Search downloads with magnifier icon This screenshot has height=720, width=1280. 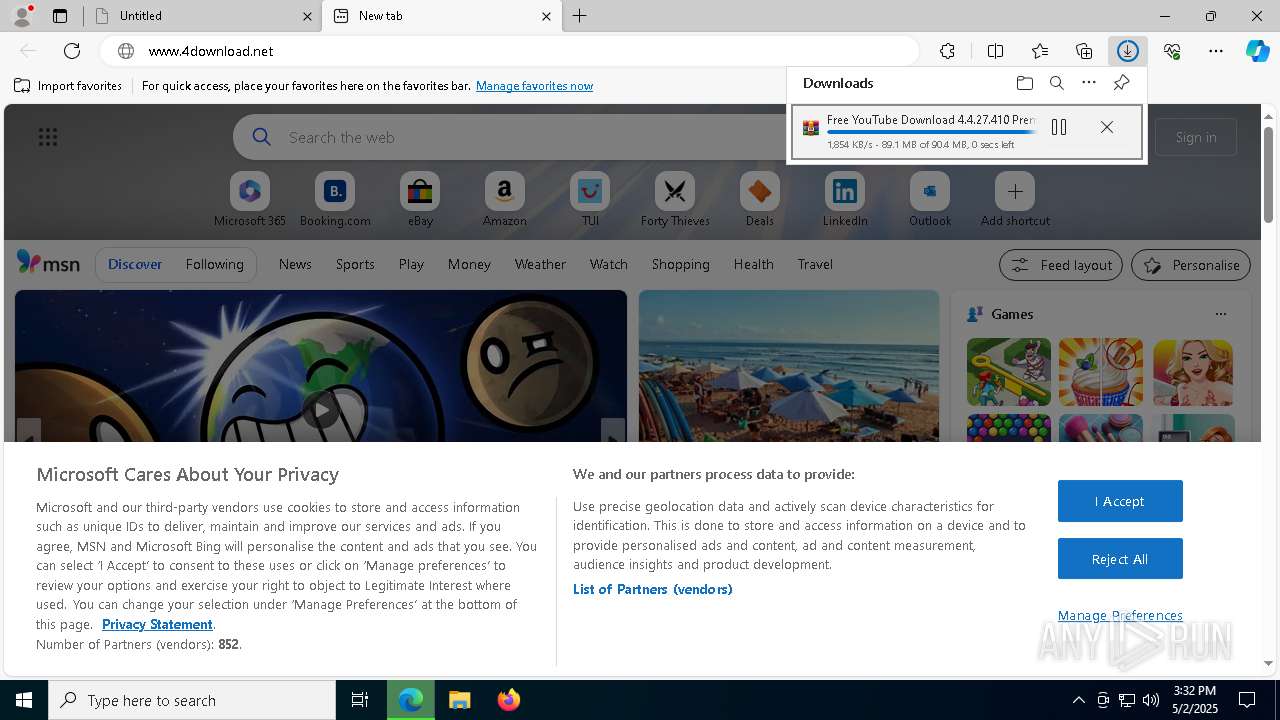[x=1057, y=83]
